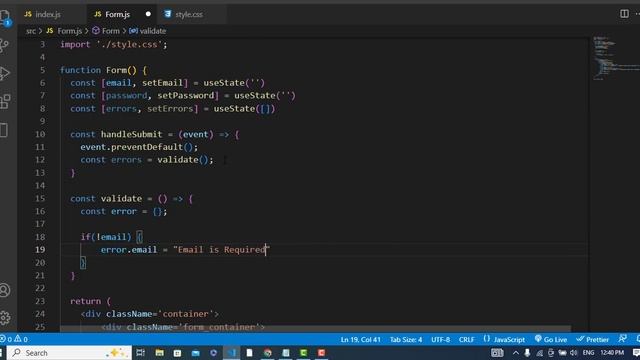640x360 pixels.
Task: Open the green C app in taskbar
Action: point(303,353)
